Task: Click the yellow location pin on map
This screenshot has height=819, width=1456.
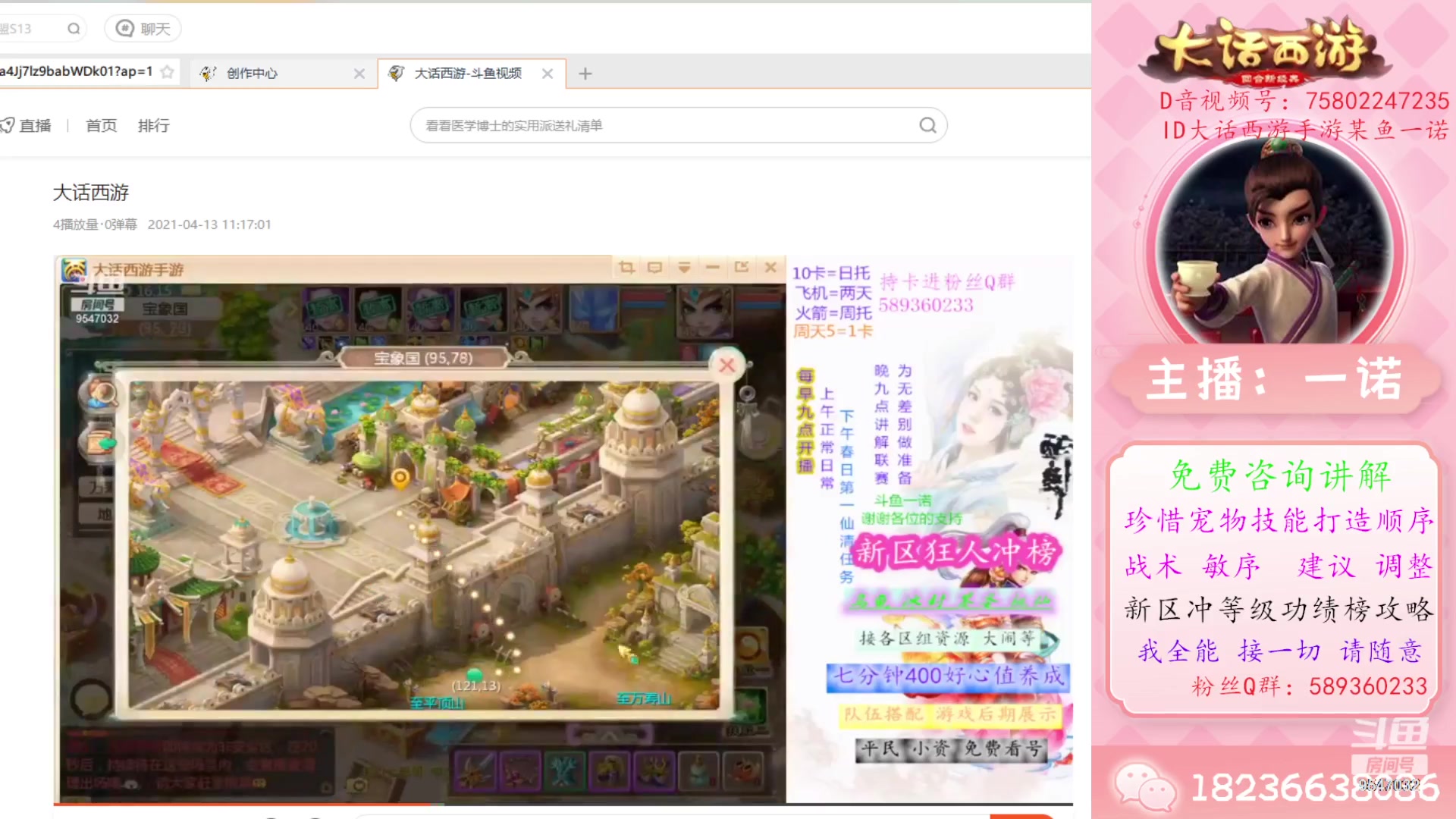Action: point(400,479)
